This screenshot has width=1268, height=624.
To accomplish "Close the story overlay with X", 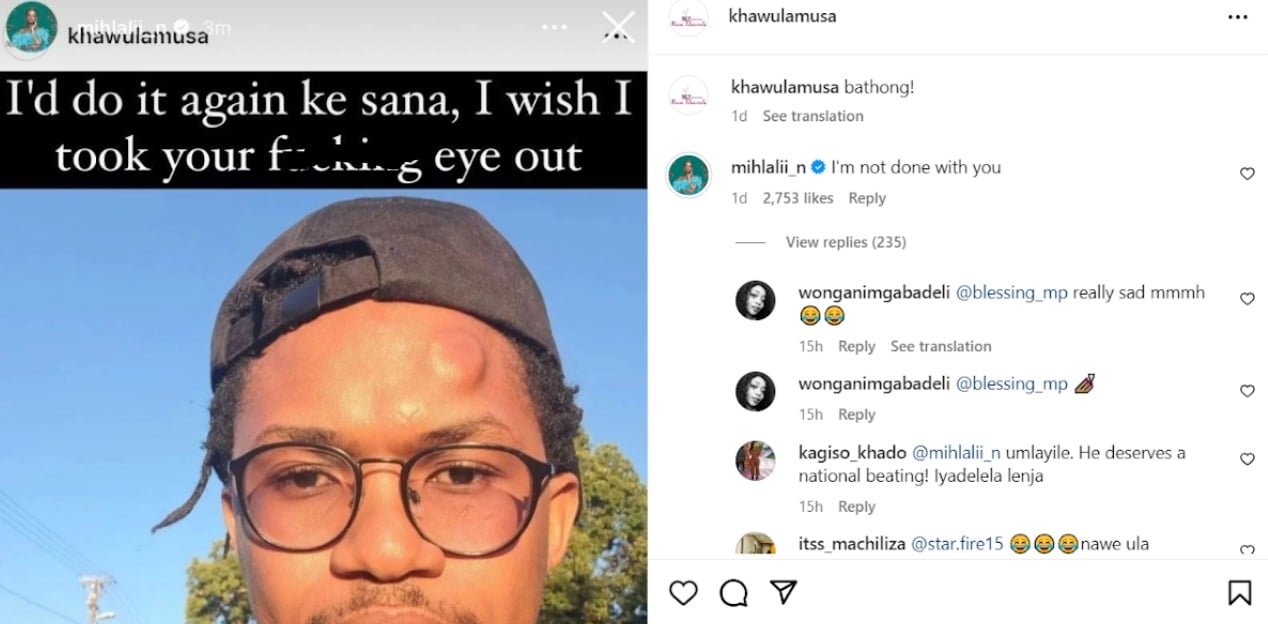I will point(618,27).
